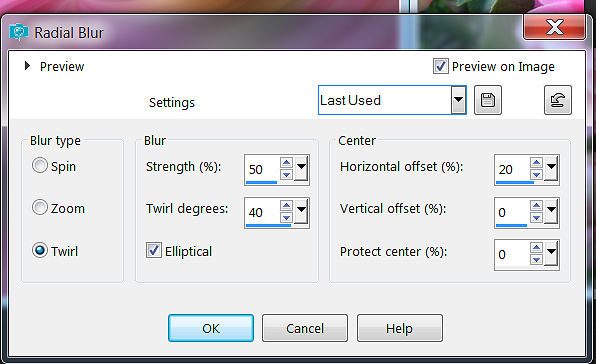The image size is (596, 364).
Task: Disable Preview on Image checkbox
Action: coord(441,66)
